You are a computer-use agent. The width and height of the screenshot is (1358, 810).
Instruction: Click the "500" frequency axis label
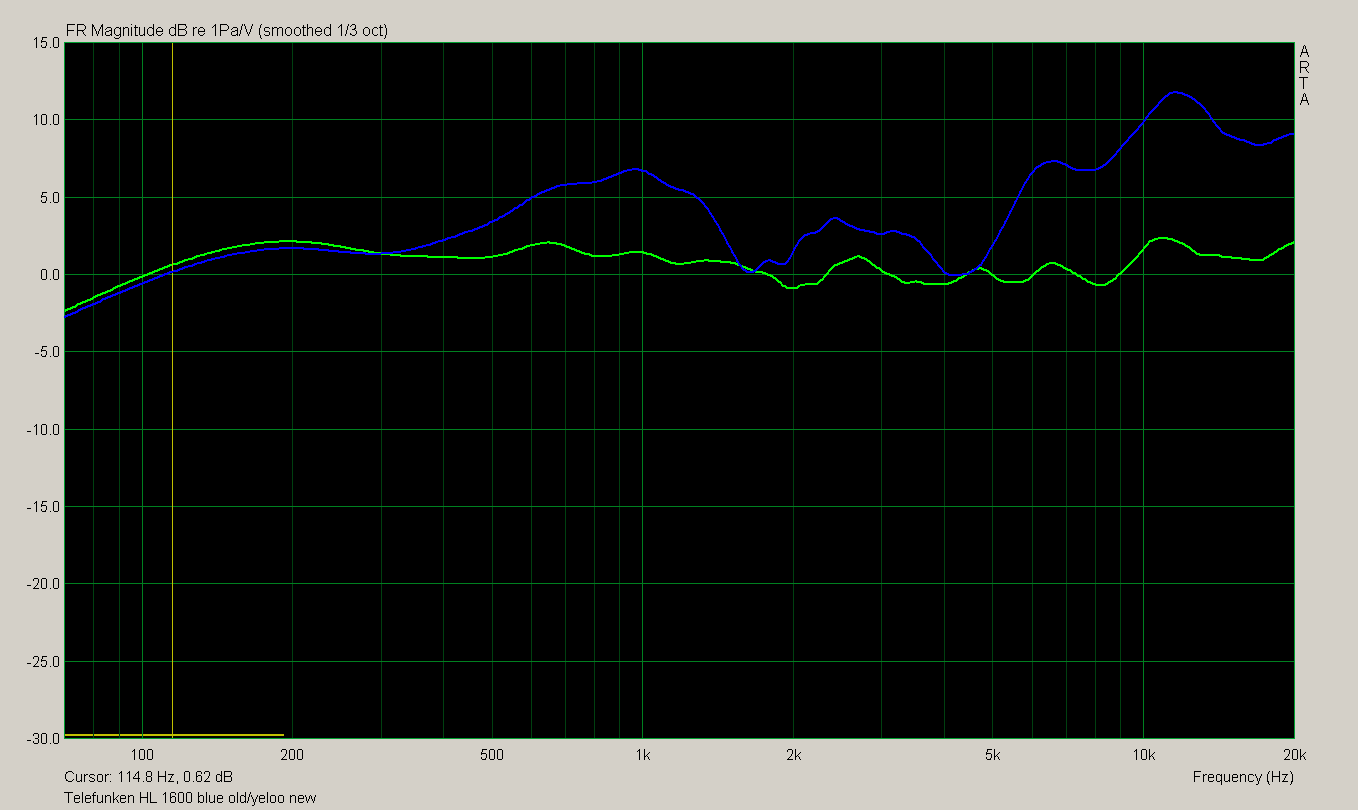click(491, 753)
